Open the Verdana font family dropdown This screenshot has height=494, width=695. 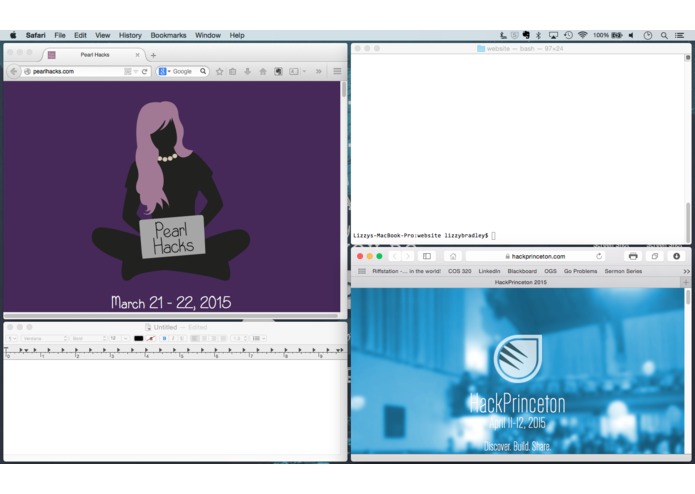44,338
